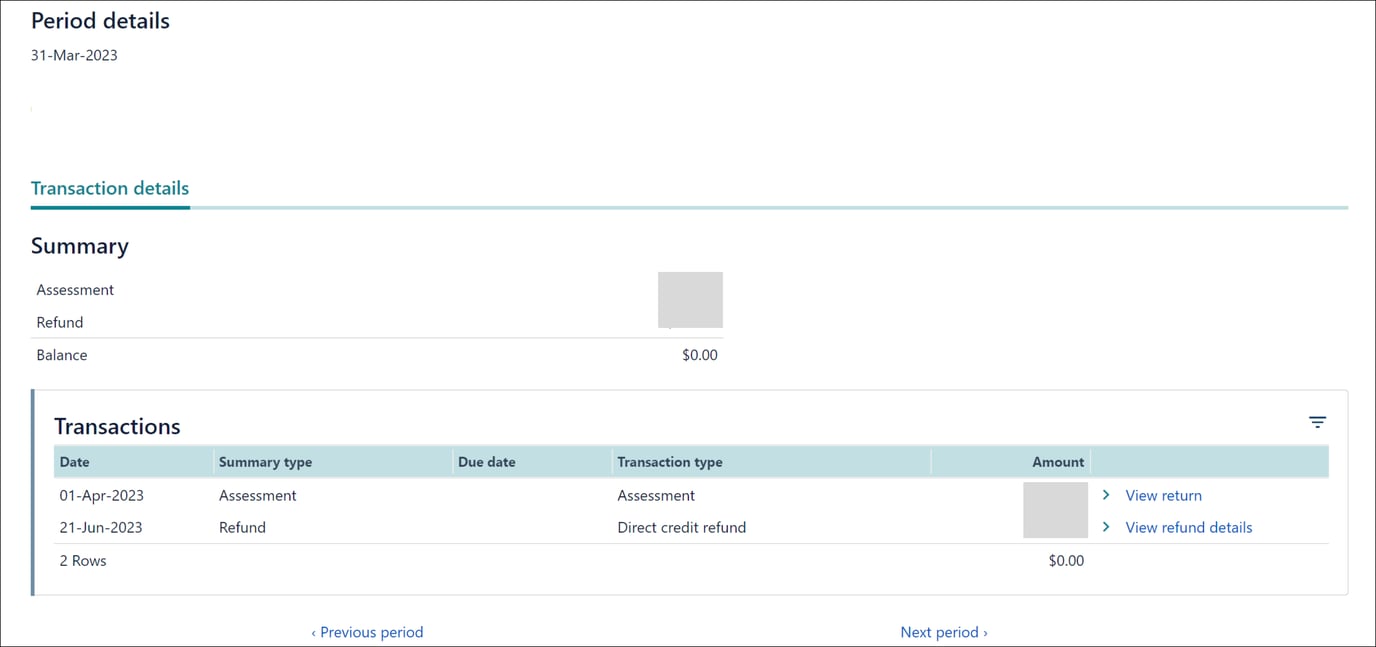Viewport: 1376px width, 647px height.
Task: Select the Balance amount of $0.00
Action: (699, 354)
